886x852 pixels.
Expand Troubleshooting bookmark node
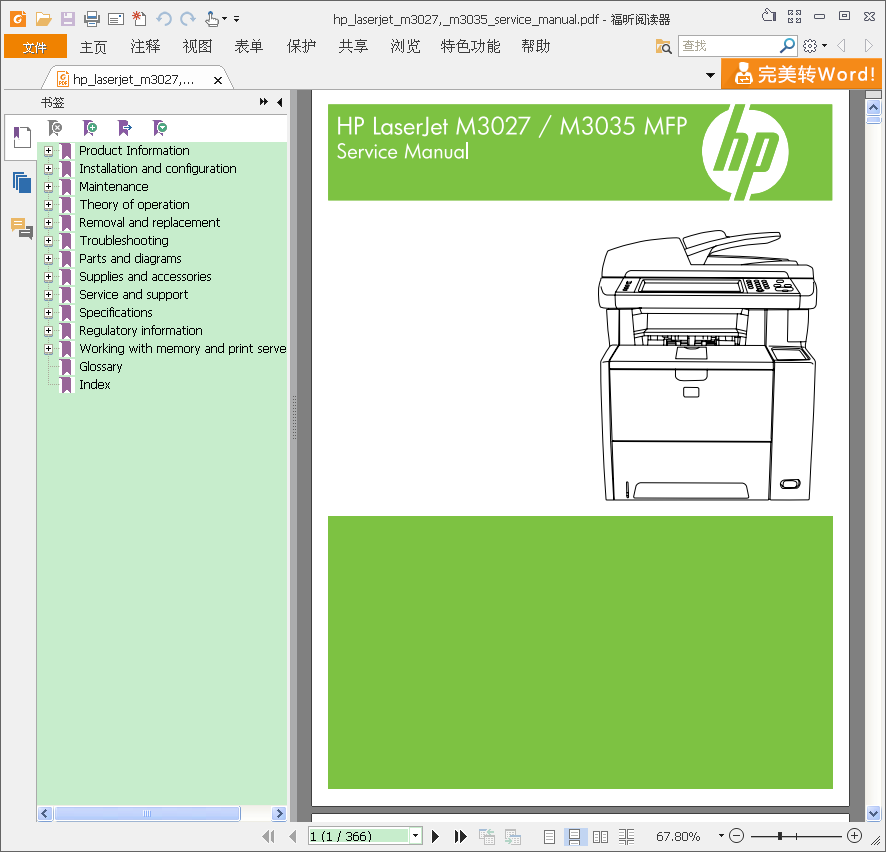[49, 241]
